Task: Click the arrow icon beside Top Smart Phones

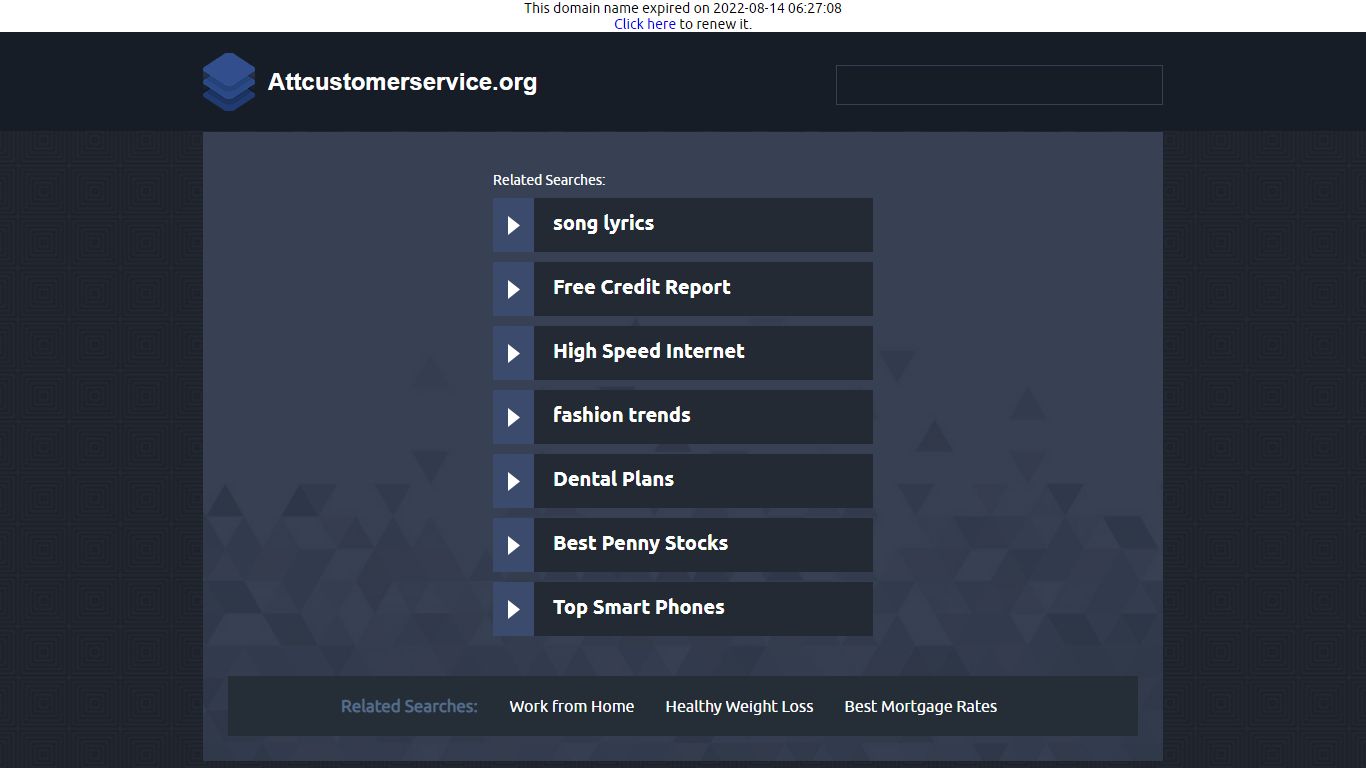Action: (x=513, y=609)
